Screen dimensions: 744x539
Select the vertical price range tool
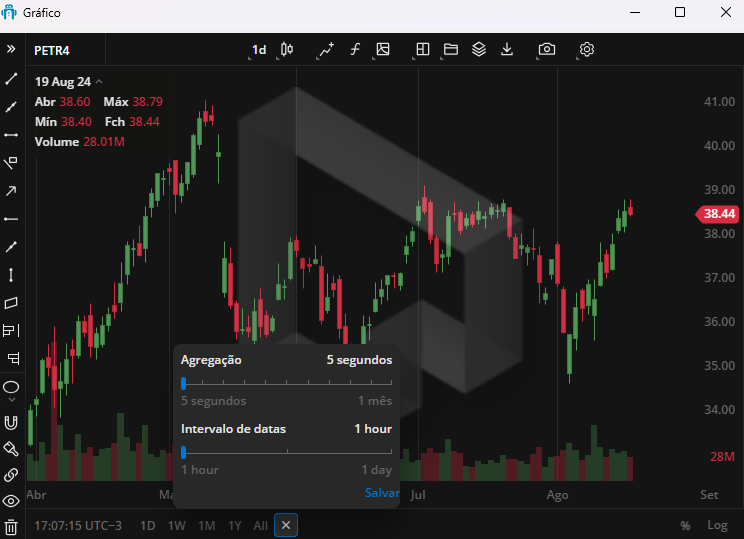[x=11, y=275]
